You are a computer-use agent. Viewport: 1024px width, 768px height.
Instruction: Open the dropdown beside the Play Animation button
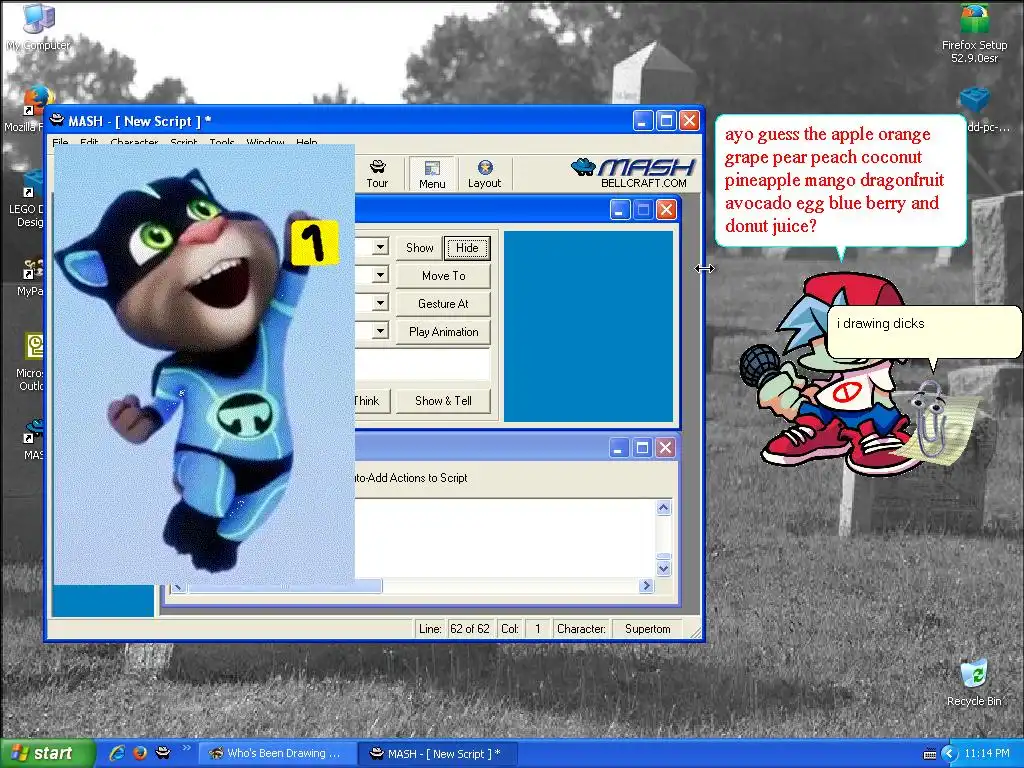(379, 331)
